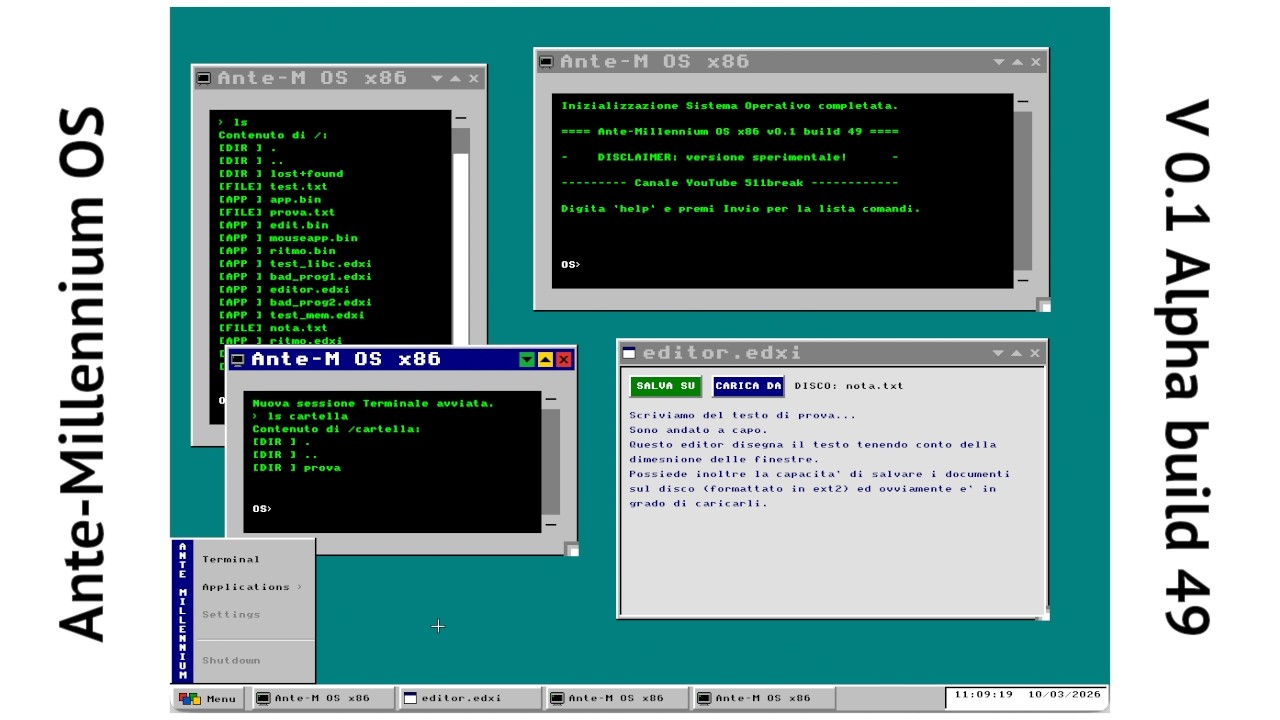The image size is (1280, 720).
Task: Click the '[APP ] mouseapp.bin' row in the file listing
Action: pyautogui.click(x=288, y=238)
